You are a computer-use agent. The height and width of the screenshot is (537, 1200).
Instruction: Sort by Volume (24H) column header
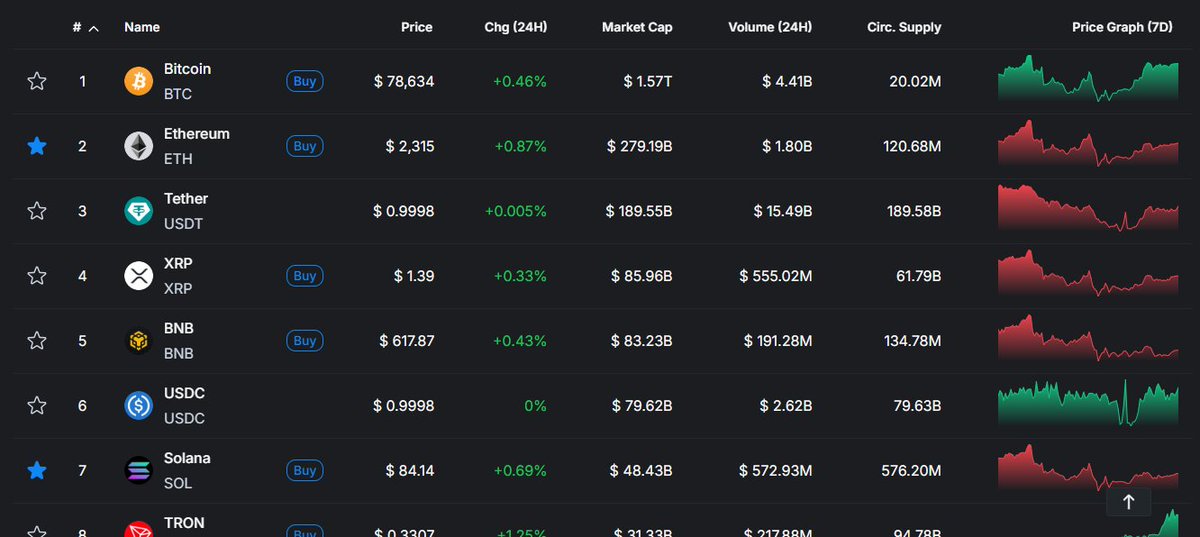pos(770,27)
